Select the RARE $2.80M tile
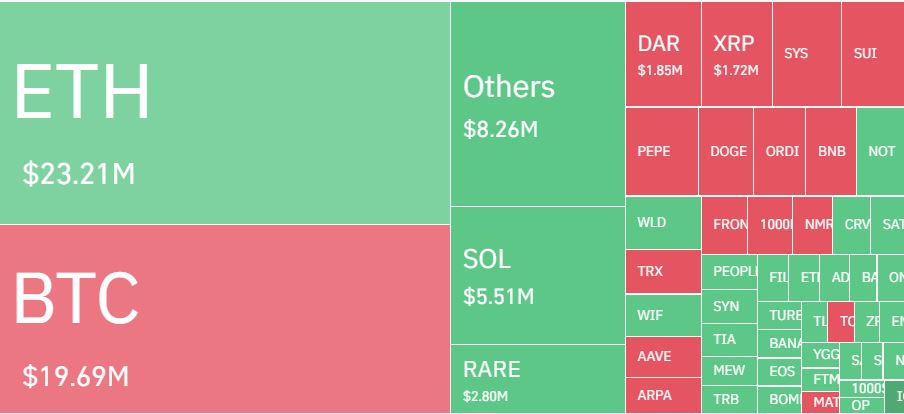The width and height of the screenshot is (904, 414). 537,378
